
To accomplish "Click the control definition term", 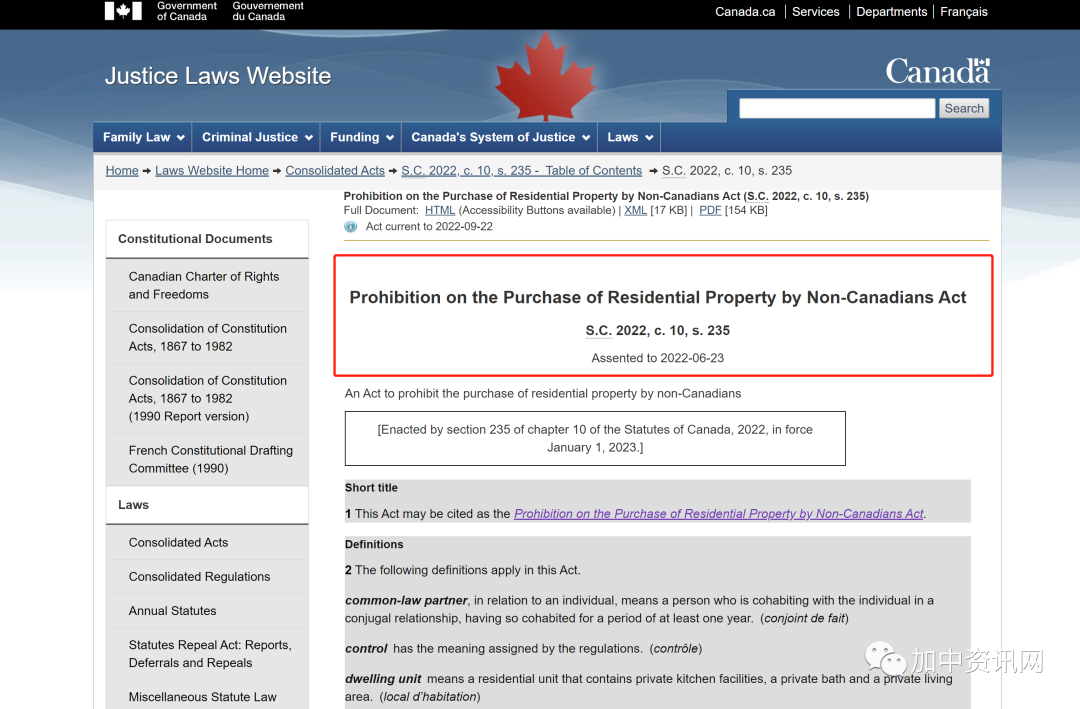I will pos(366,649).
